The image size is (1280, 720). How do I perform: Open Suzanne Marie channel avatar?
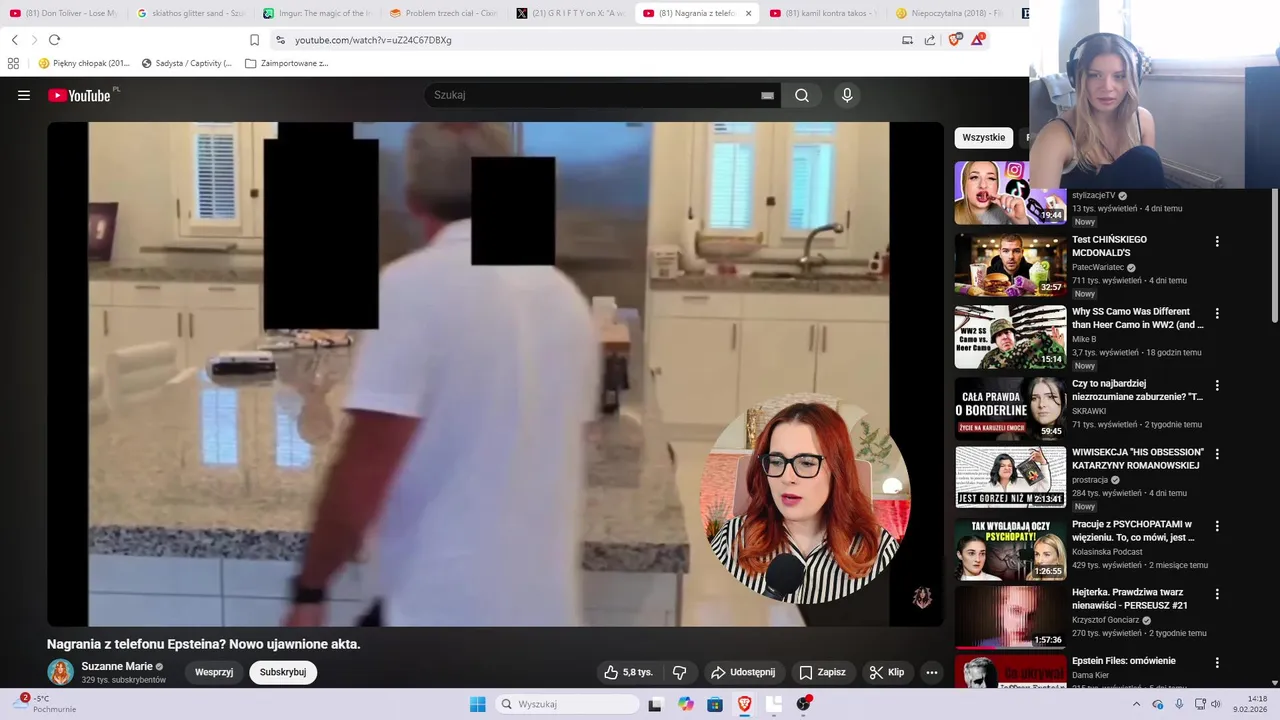click(x=61, y=672)
